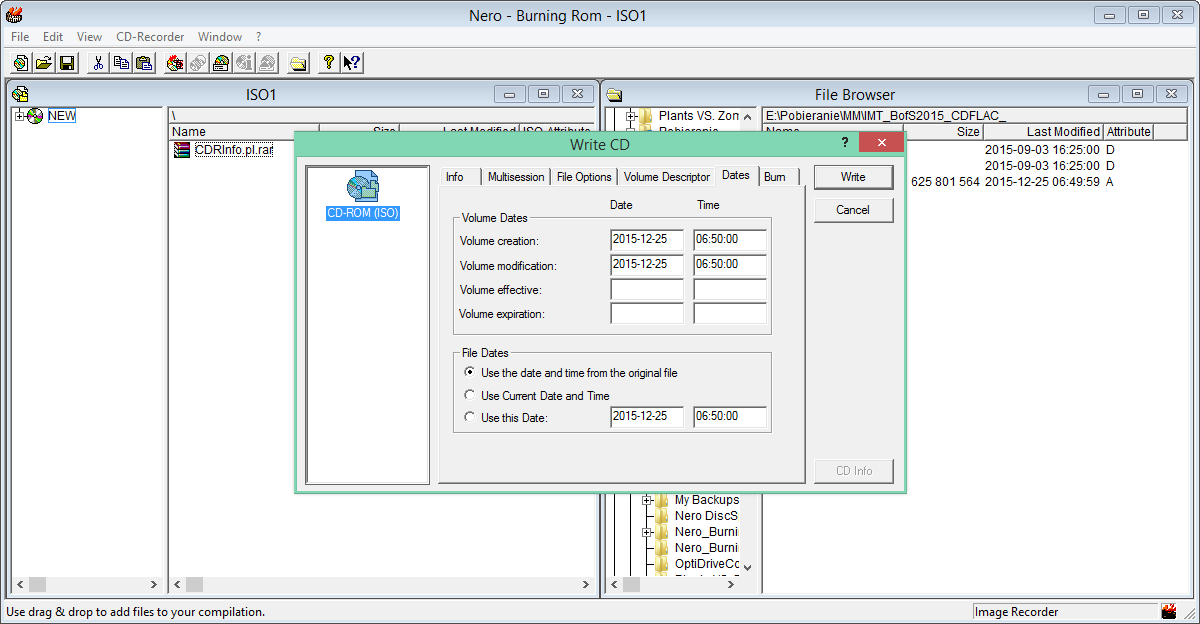Click the Write CD dialog help question mark

pos(845,144)
